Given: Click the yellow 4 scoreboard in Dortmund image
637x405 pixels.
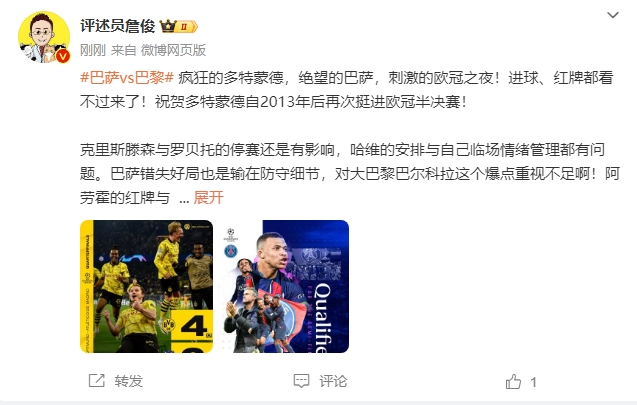Looking at the screenshot, I should click(x=192, y=326).
